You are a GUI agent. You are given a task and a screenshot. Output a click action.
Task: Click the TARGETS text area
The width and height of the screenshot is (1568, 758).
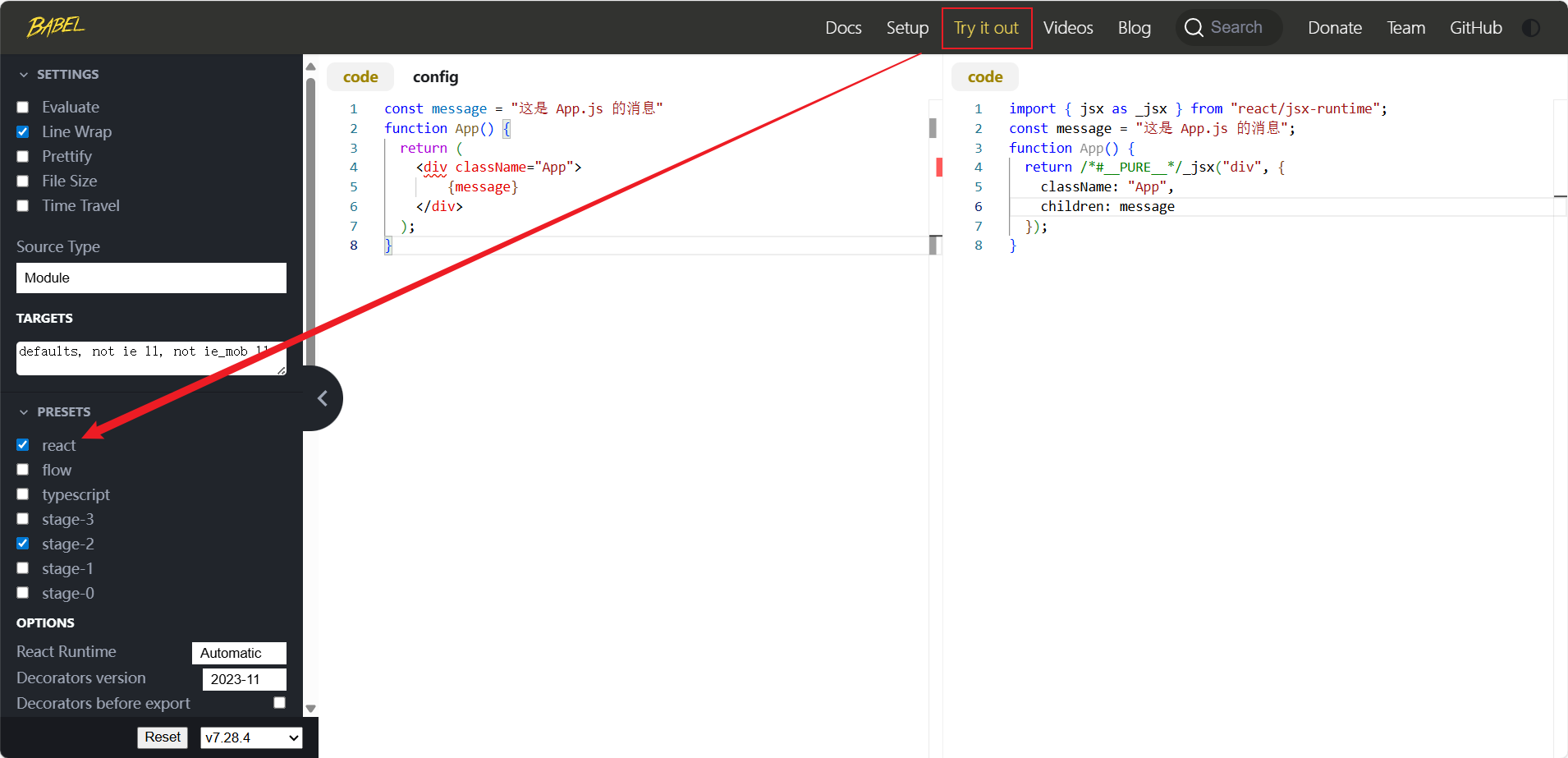click(x=151, y=358)
